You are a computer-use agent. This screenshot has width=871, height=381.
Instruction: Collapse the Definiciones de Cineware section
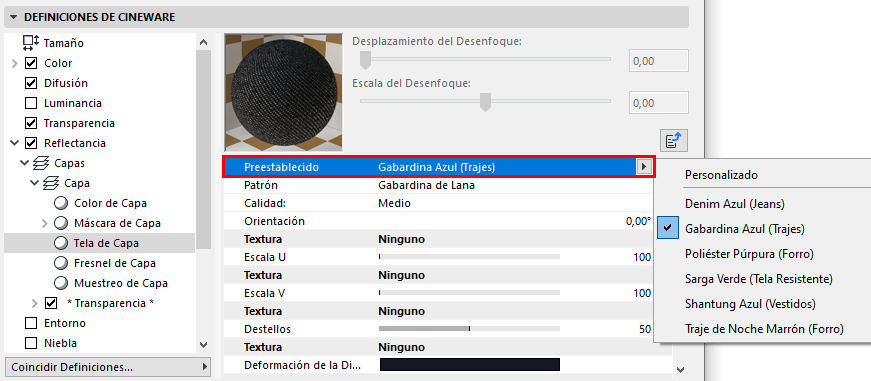click(13, 17)
